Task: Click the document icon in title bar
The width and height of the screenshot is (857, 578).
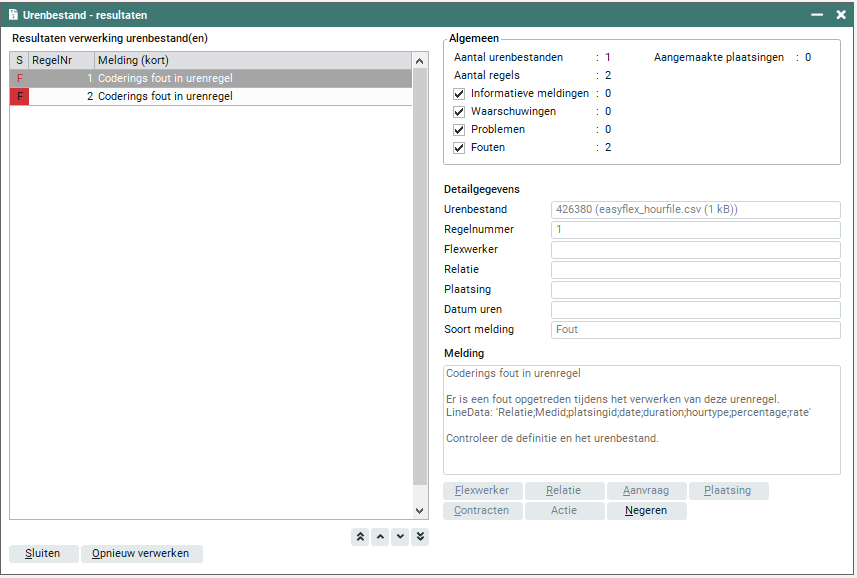Action: [x=14, y=14]
